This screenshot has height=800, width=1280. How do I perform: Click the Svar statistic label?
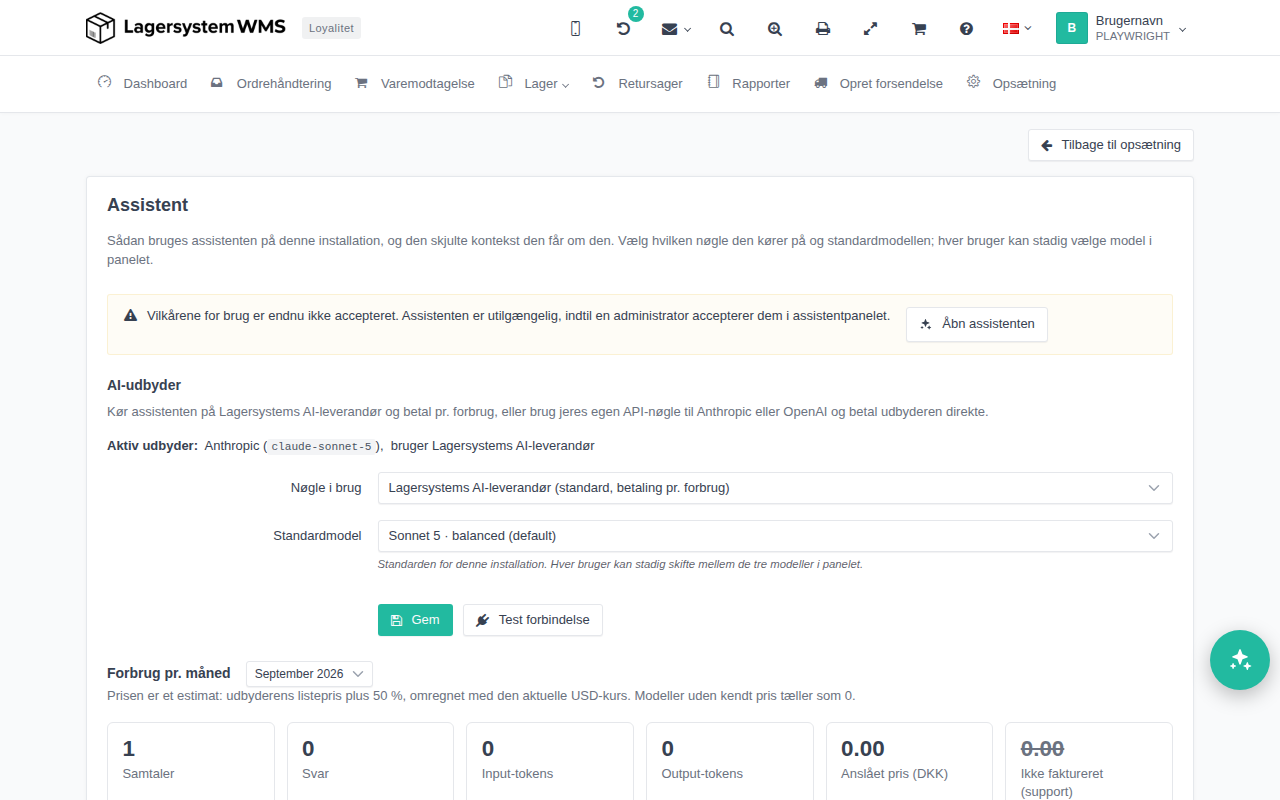tap(315, 774)
